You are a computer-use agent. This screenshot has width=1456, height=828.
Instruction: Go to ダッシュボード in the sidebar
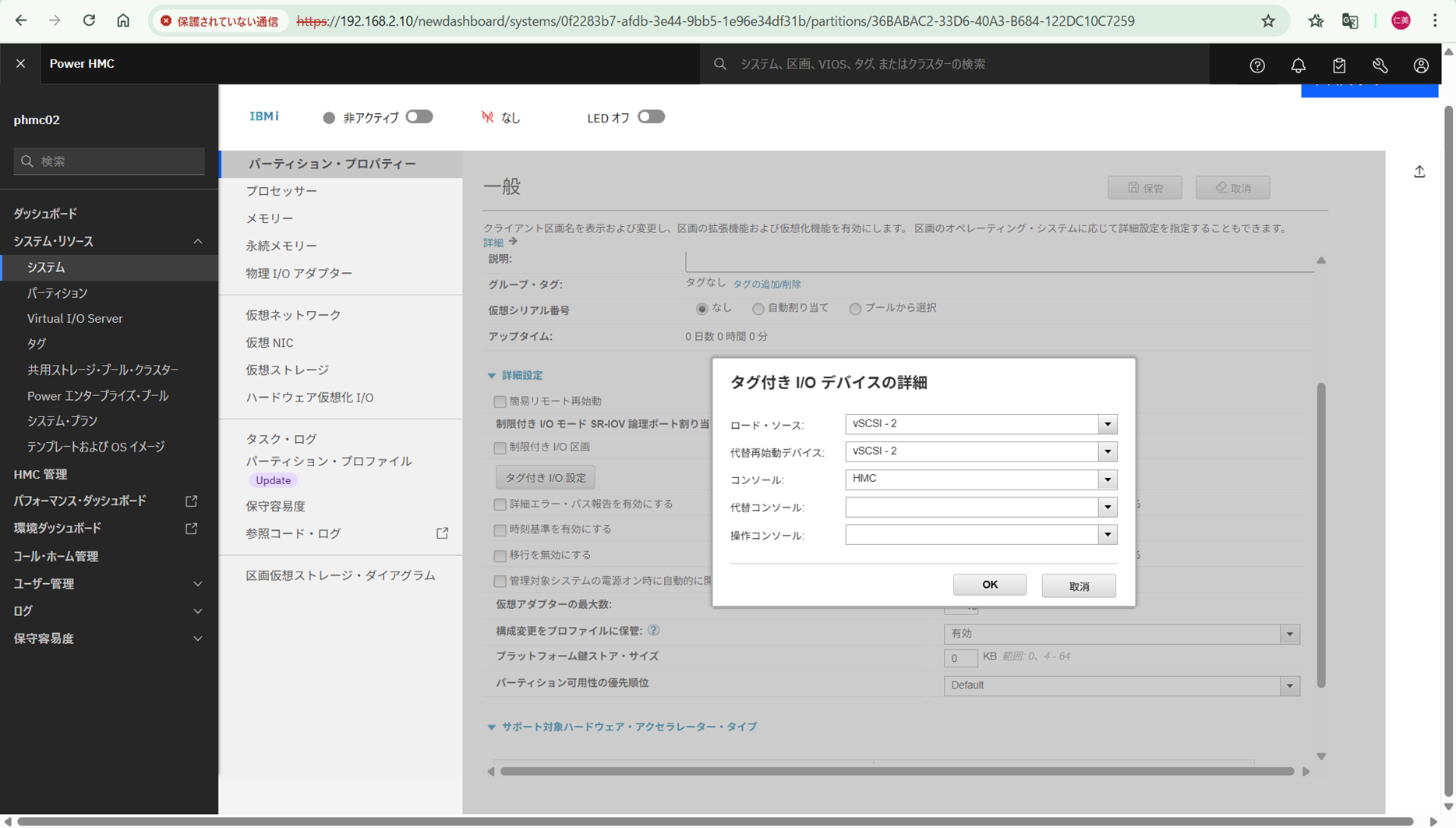[x=45, y=214]
